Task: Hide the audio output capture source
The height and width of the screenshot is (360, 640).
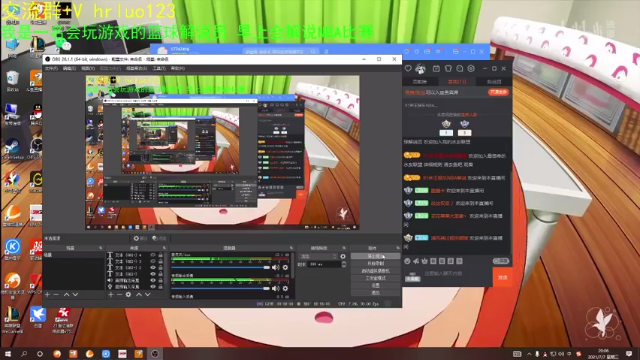Action: point(153,280)
